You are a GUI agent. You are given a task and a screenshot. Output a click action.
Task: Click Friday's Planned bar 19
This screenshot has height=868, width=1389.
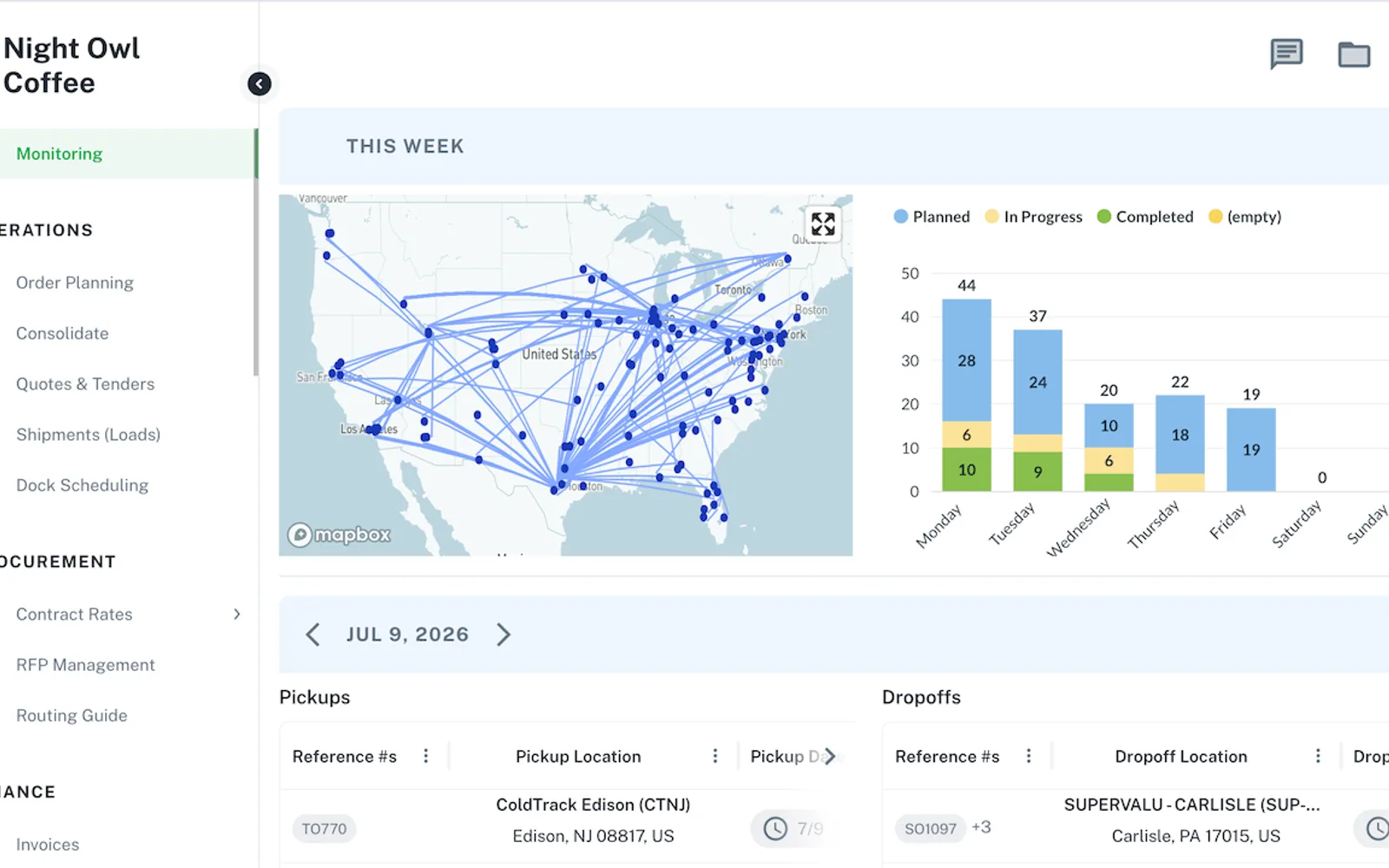click(x=1251, y=450)
